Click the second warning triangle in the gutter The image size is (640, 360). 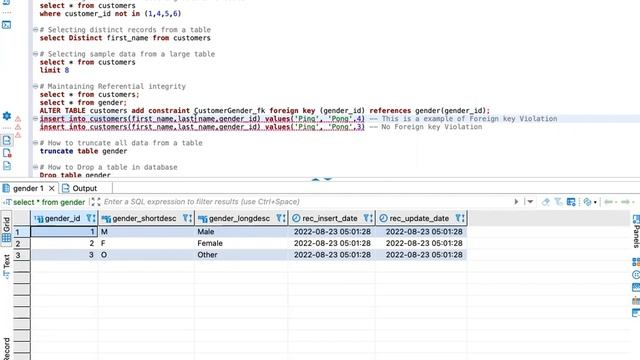tap(18, 127)
